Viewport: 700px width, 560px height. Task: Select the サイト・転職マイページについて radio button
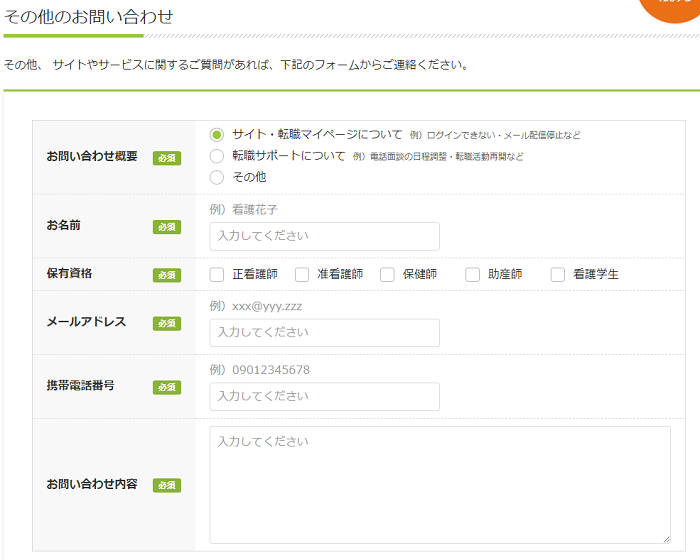pyautogui.click(x=217, y=134)
